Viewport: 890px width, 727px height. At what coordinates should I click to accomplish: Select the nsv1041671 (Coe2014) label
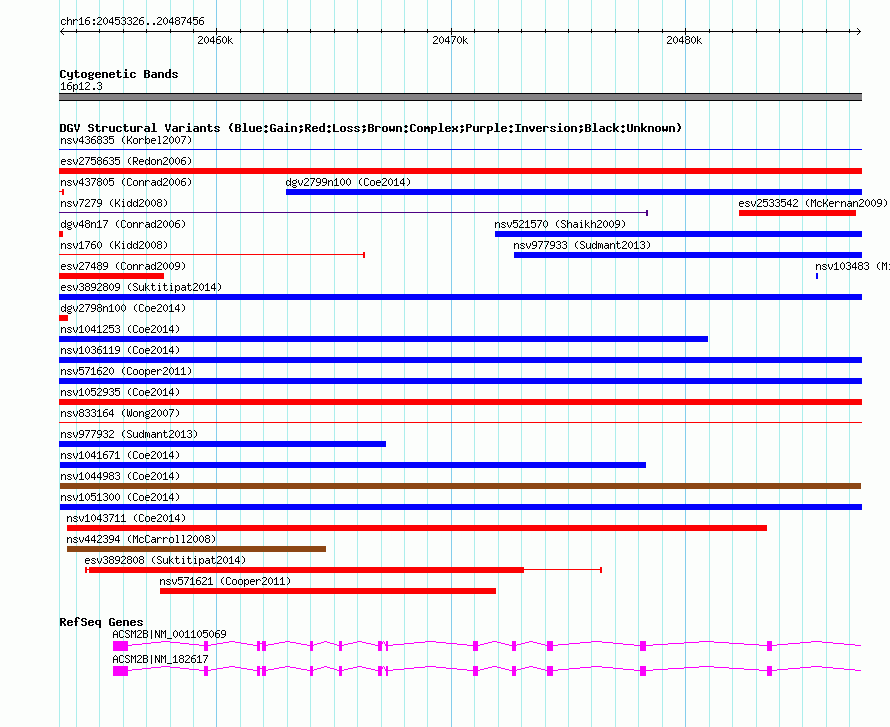point(120,455)
